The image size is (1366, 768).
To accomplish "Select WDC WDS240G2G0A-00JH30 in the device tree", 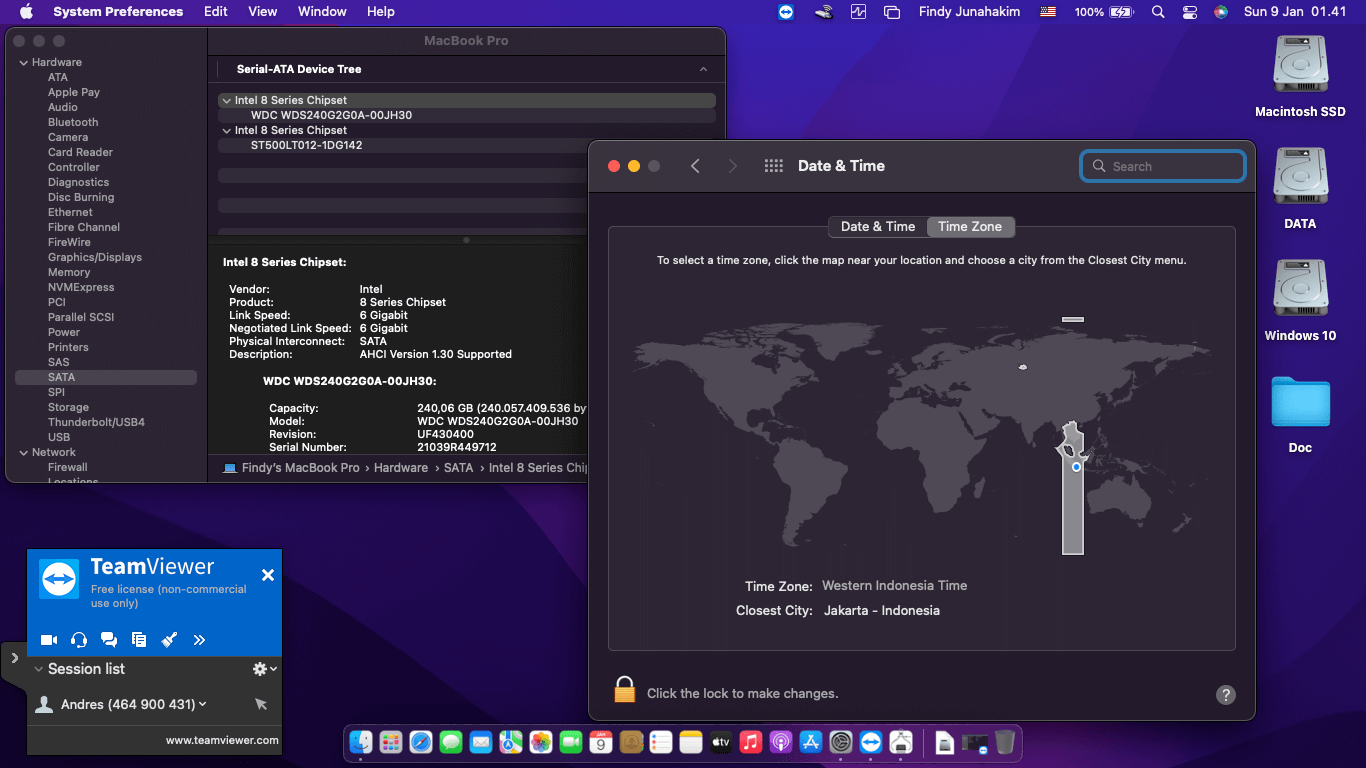I will (331, 115).
